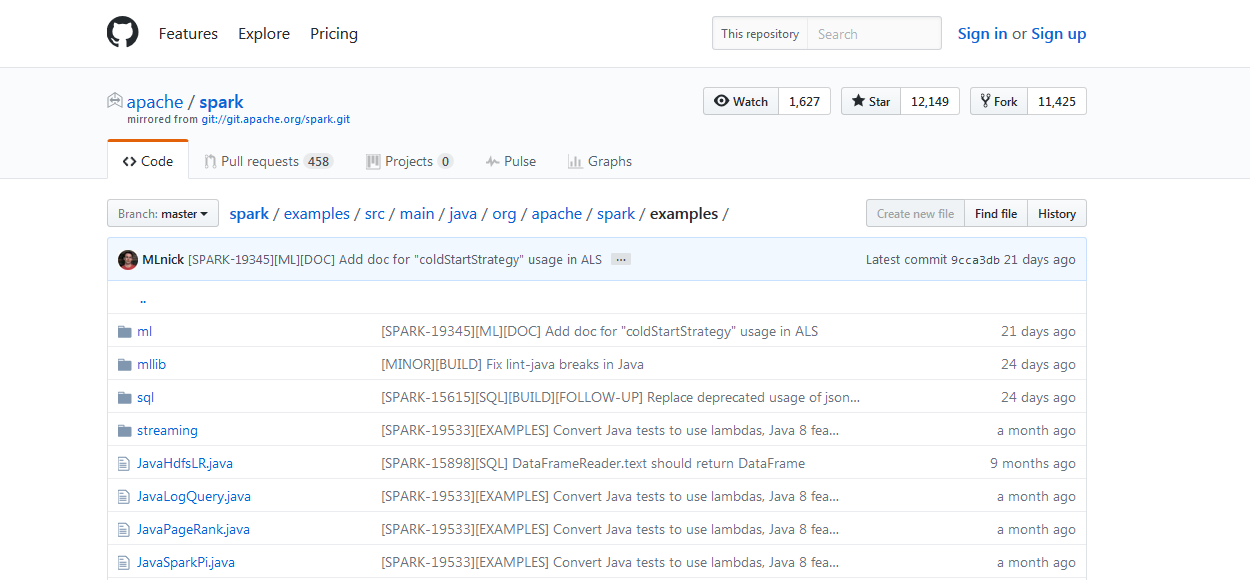Click the '9 months ago' timestamp for JavaHdfsLR.java
1250x580 pixels.
pos(1033,463)
